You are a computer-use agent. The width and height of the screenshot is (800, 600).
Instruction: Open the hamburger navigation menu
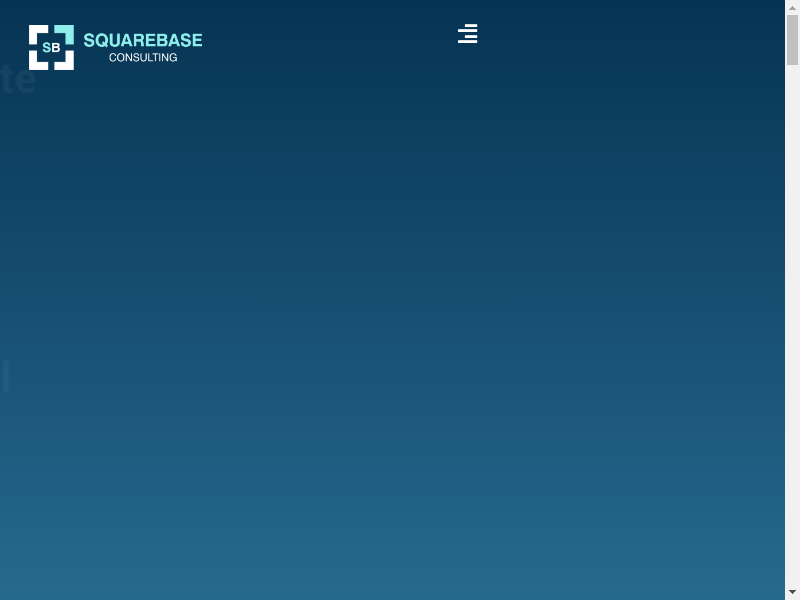pyautogui.click(x=467, y=34)
